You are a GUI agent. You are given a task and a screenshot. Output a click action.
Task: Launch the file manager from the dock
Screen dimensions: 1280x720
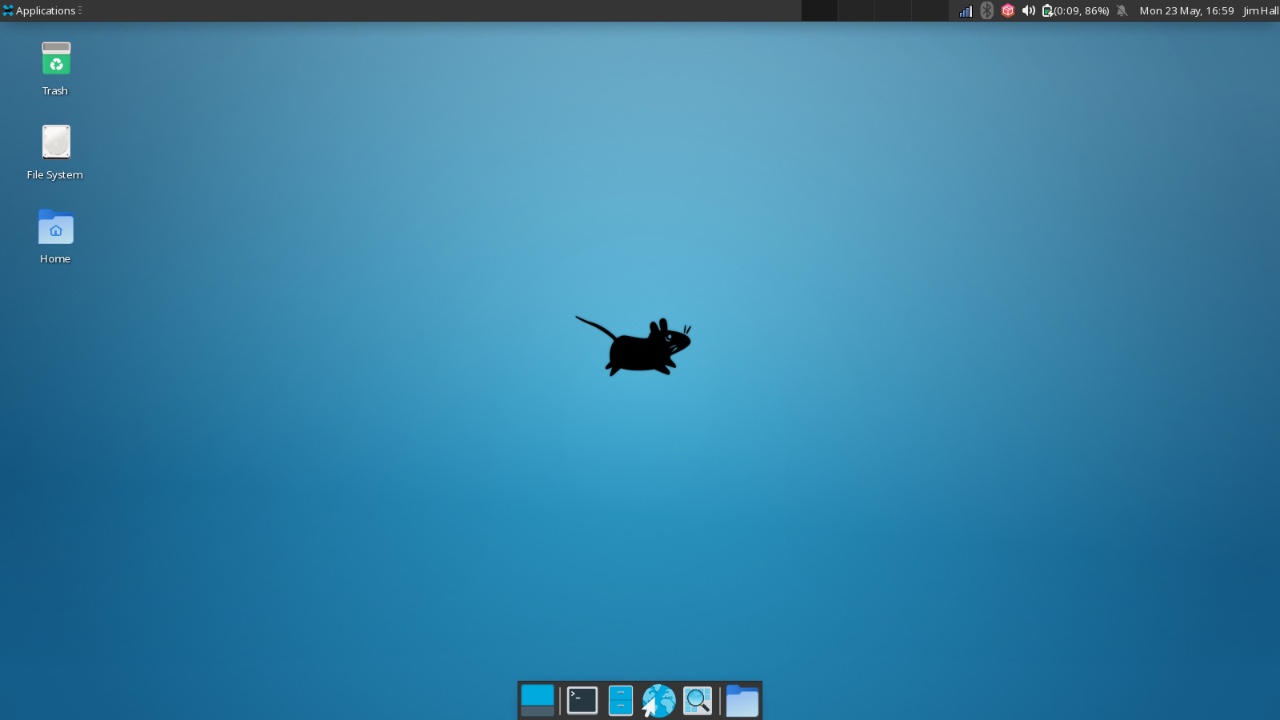pyautogui.click(x=620, y=700)
